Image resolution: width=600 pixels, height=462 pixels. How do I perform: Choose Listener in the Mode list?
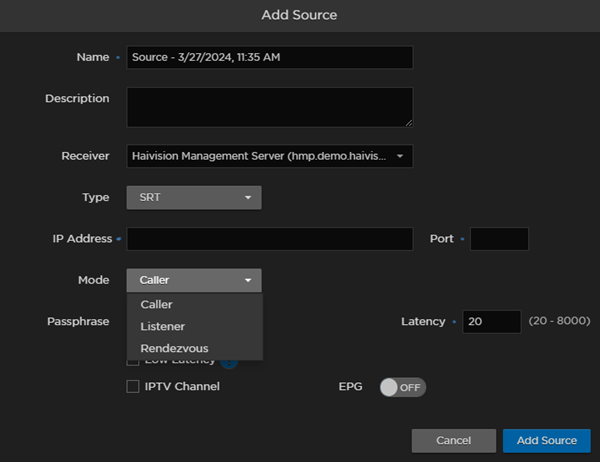(162, 326)
